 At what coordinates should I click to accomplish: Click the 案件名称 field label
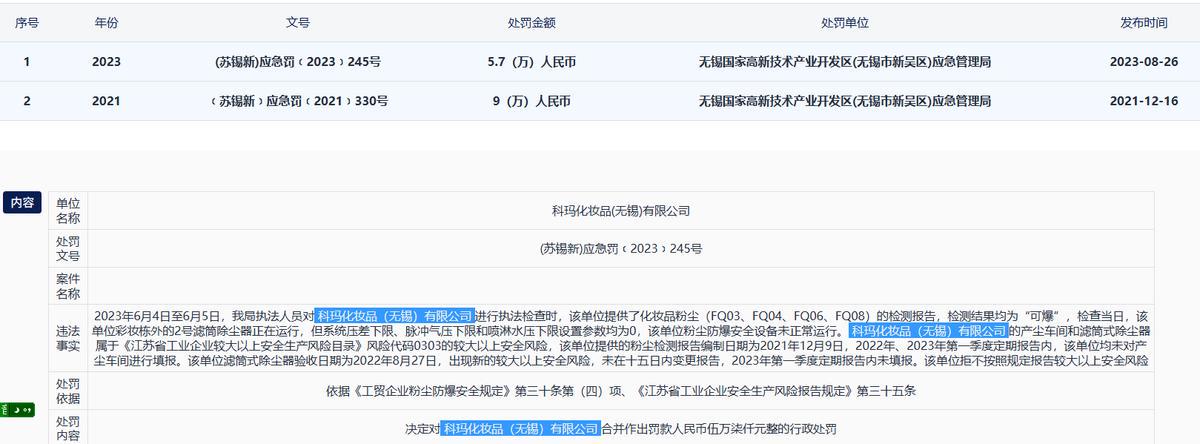pos(68,287)
